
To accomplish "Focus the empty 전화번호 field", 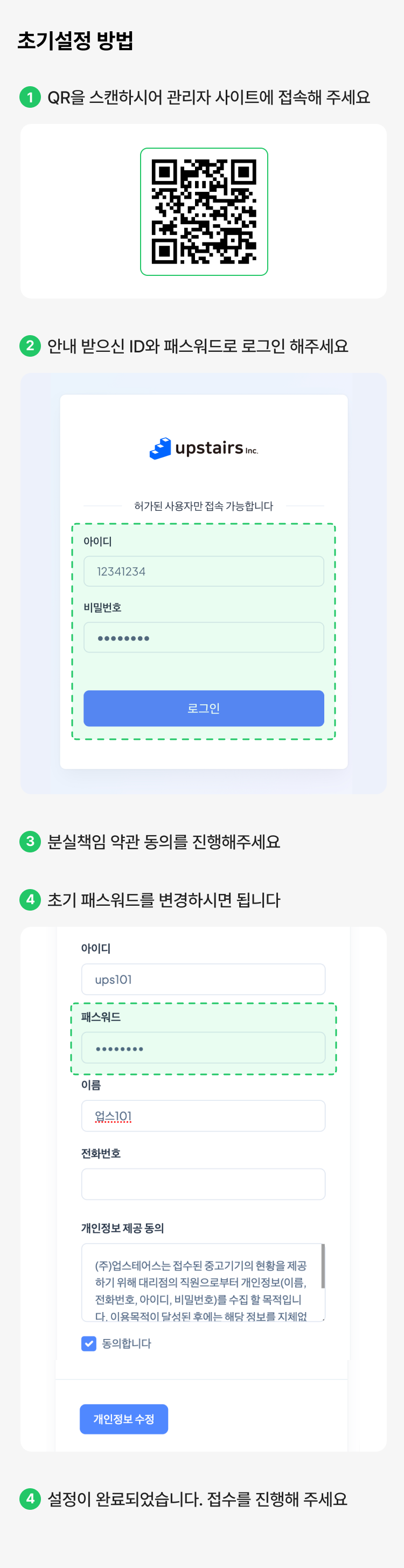I will tap(203, 1184).
